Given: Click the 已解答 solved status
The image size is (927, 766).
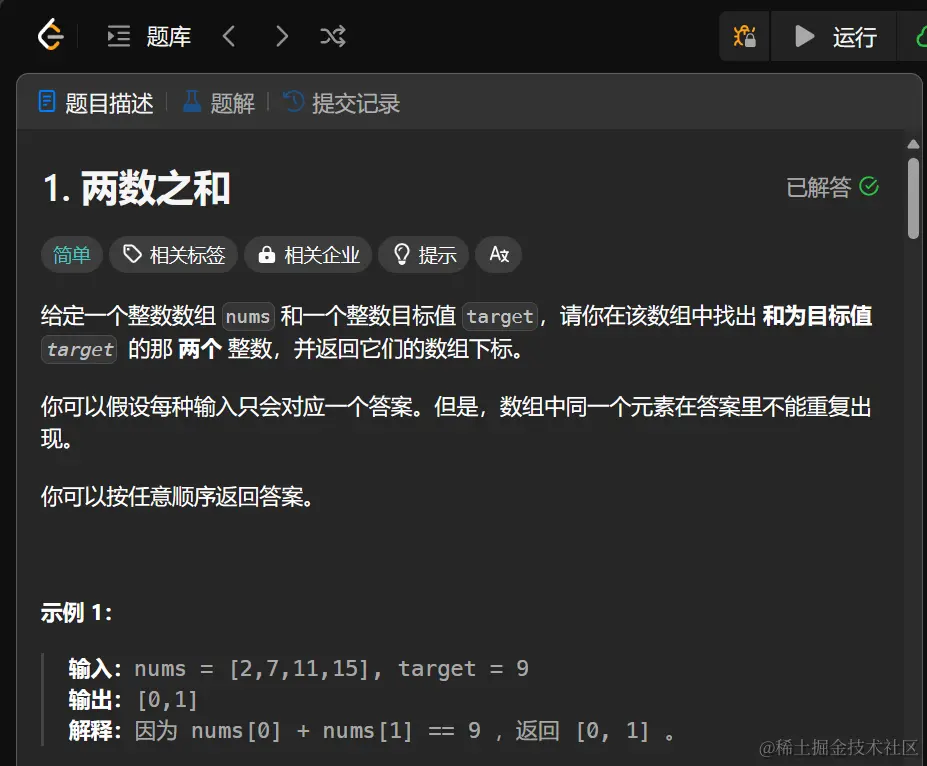Looking at the screenshot, I should pos(832,187).
